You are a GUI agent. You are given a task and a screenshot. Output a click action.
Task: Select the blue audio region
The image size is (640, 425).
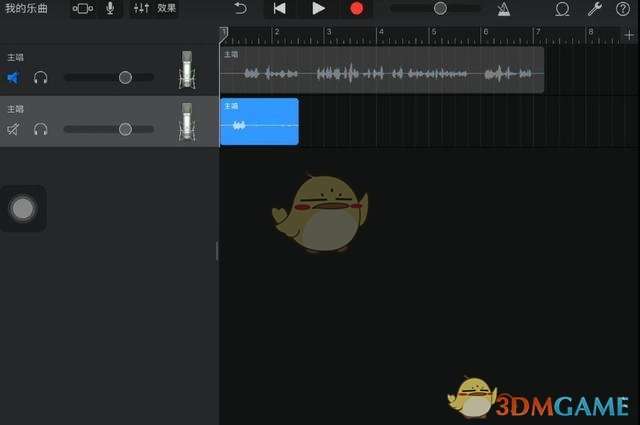coord(259,122)
